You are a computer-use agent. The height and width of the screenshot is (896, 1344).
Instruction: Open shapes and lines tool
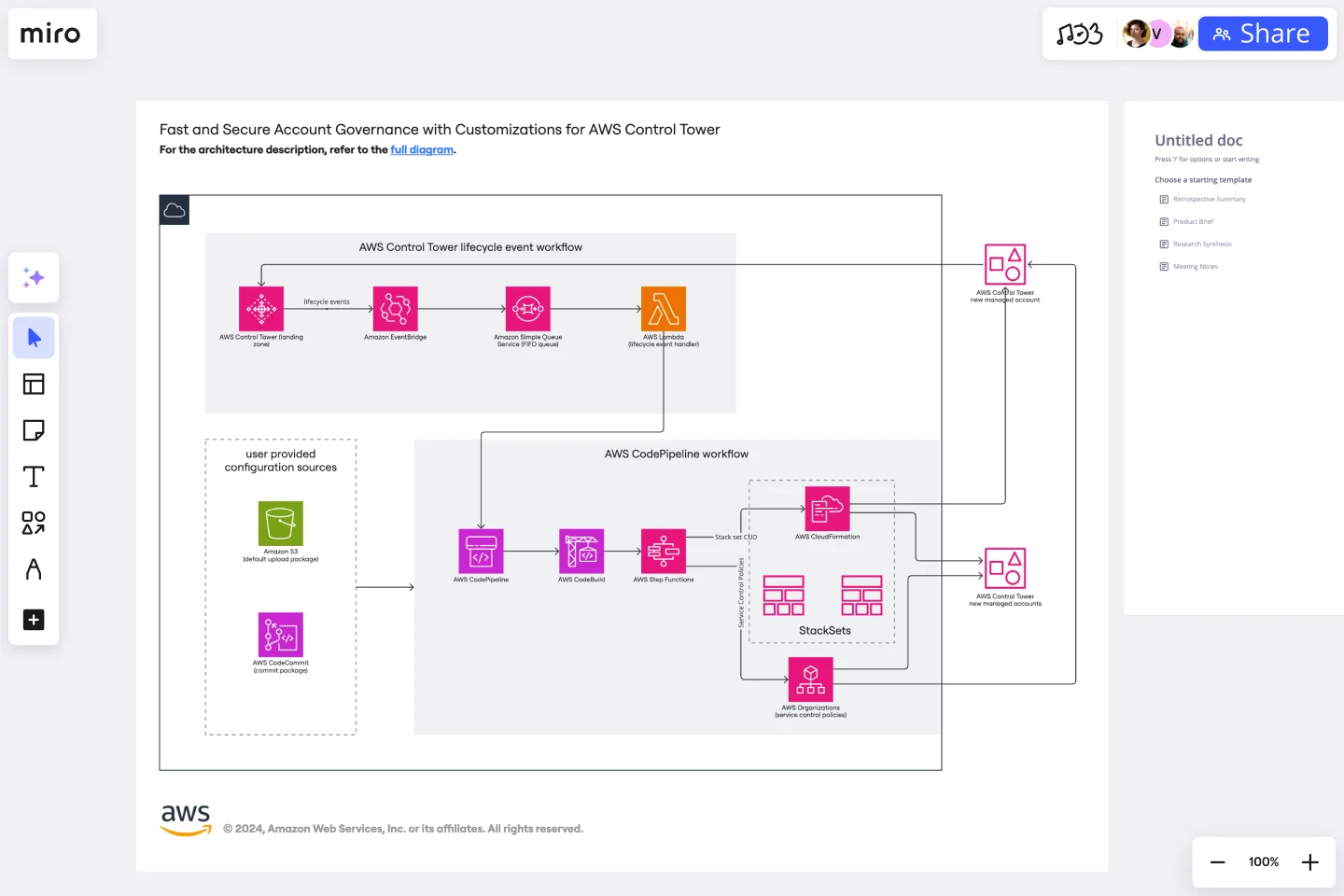34,523
